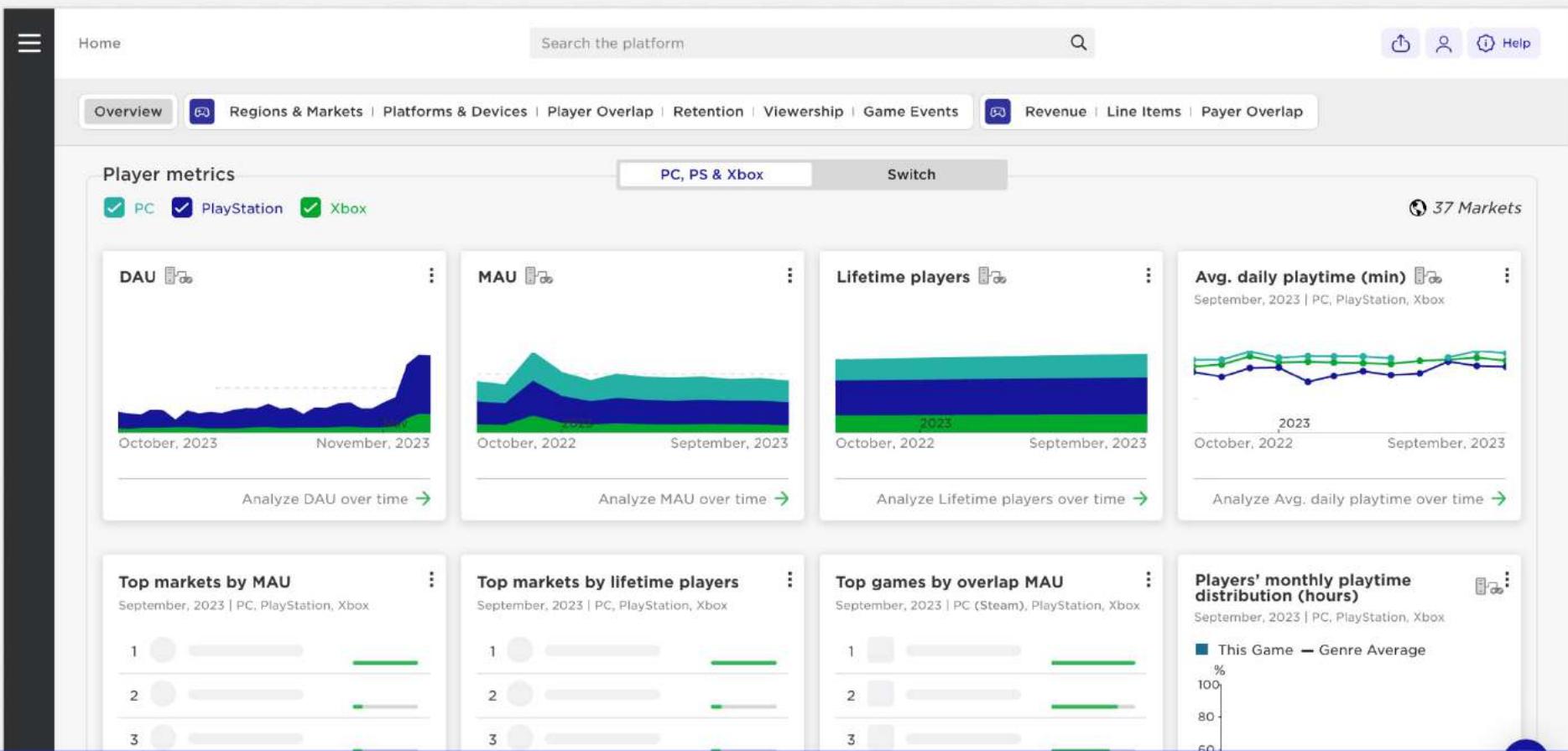The width and height of the screenshot is (1568, 751).
Task: Click Analyze Lifetime players over time link
Action: coord(1012,498)
